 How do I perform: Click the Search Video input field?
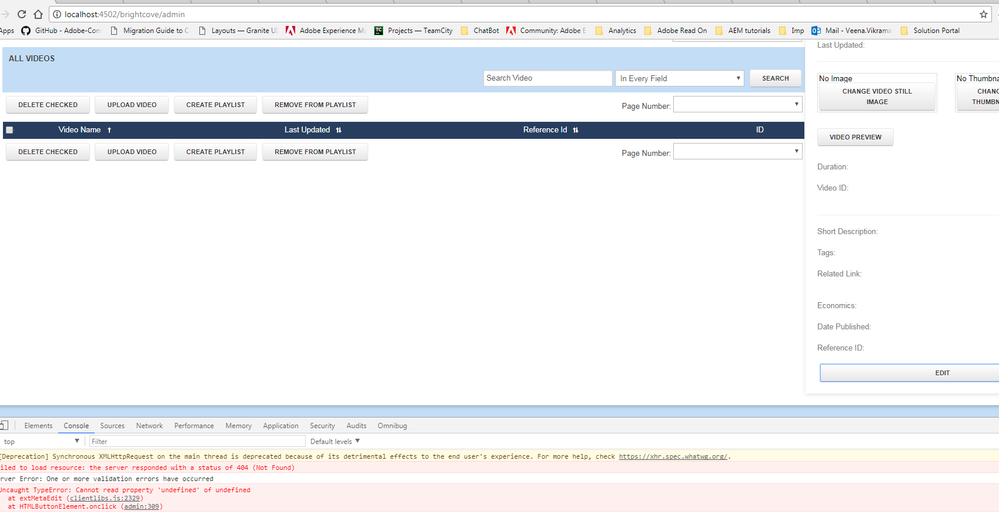(547, 78)
